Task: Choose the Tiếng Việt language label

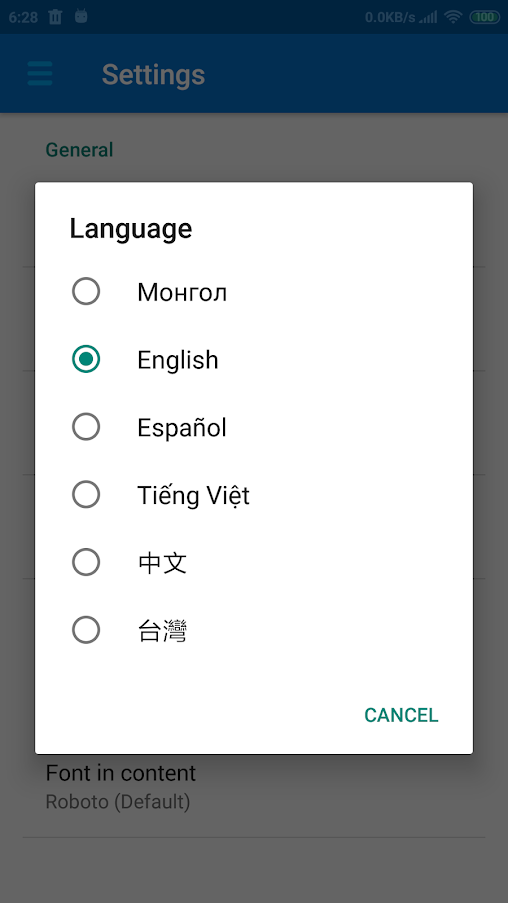Action: [193, 494]
